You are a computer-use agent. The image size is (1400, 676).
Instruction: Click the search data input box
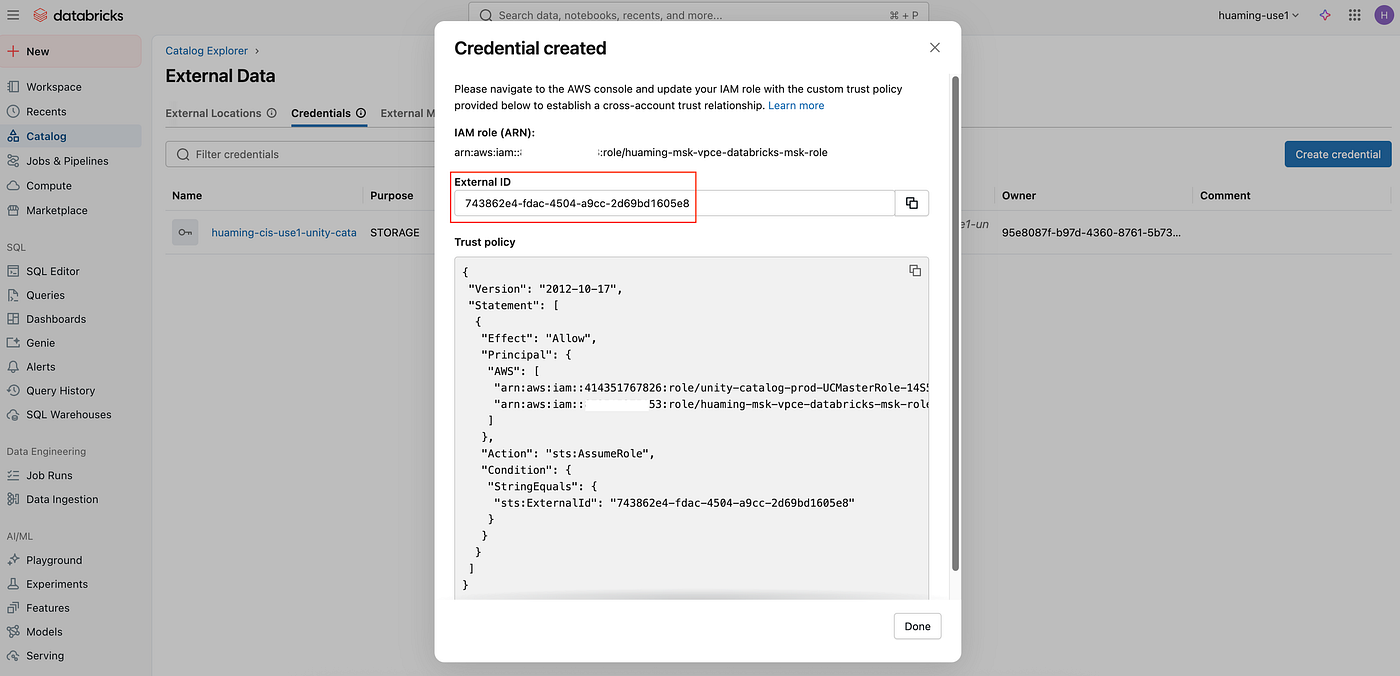coord(699,15)
